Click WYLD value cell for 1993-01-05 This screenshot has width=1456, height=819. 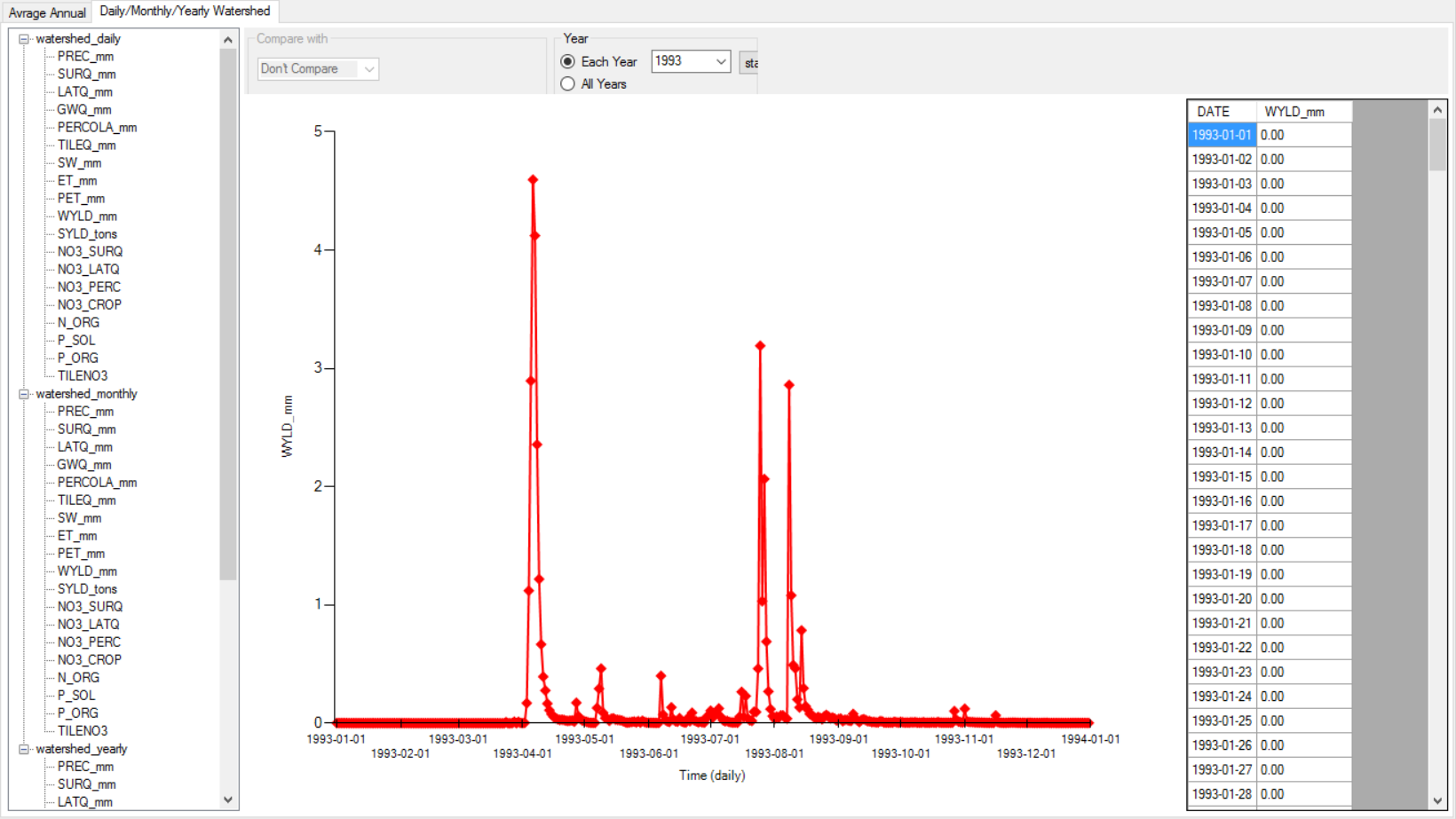click(x=1304, y=232)
